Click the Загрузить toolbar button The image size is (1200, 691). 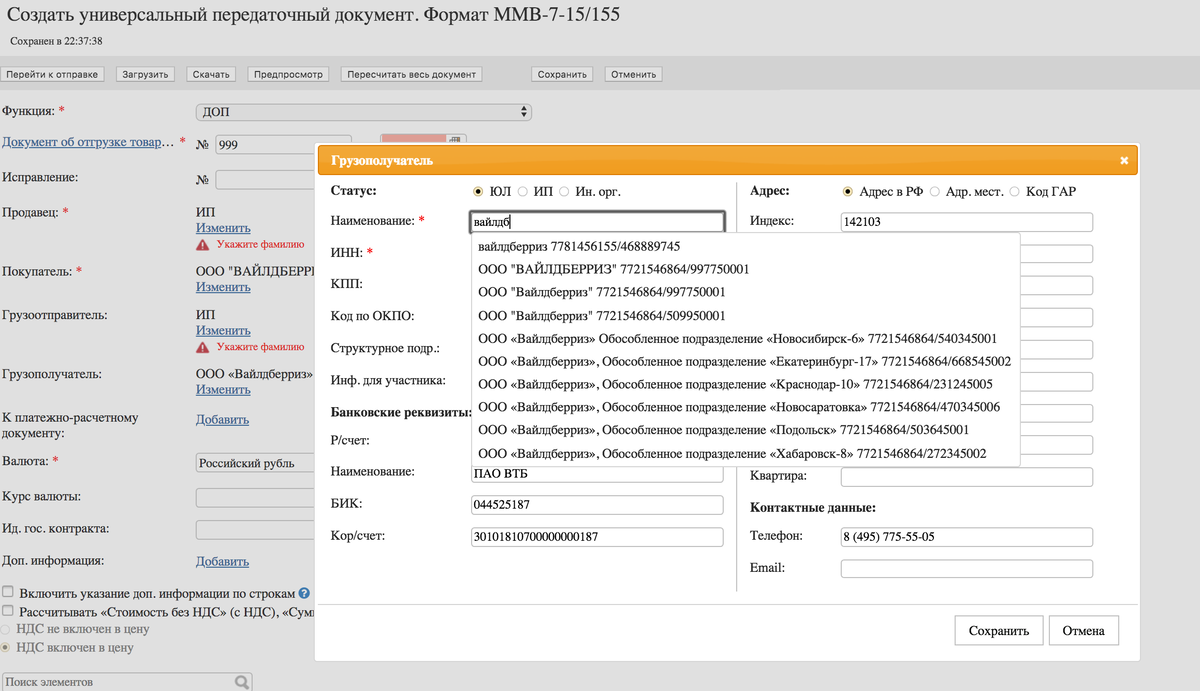(146, 74)
